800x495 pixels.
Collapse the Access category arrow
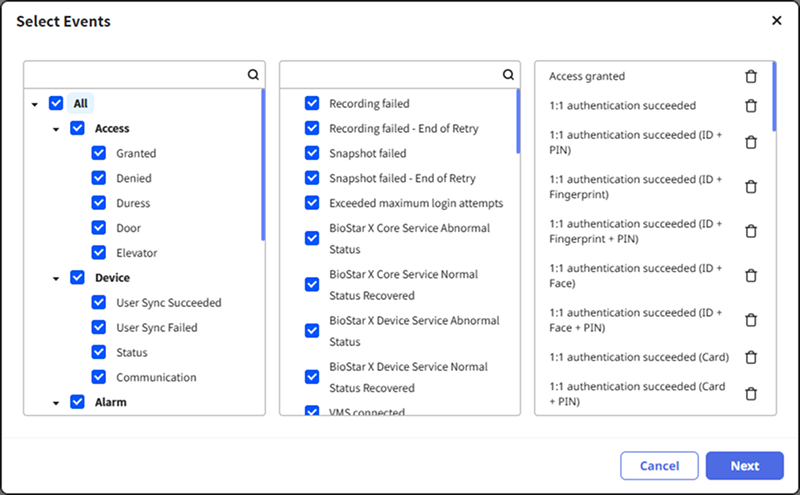coord(56,129)
